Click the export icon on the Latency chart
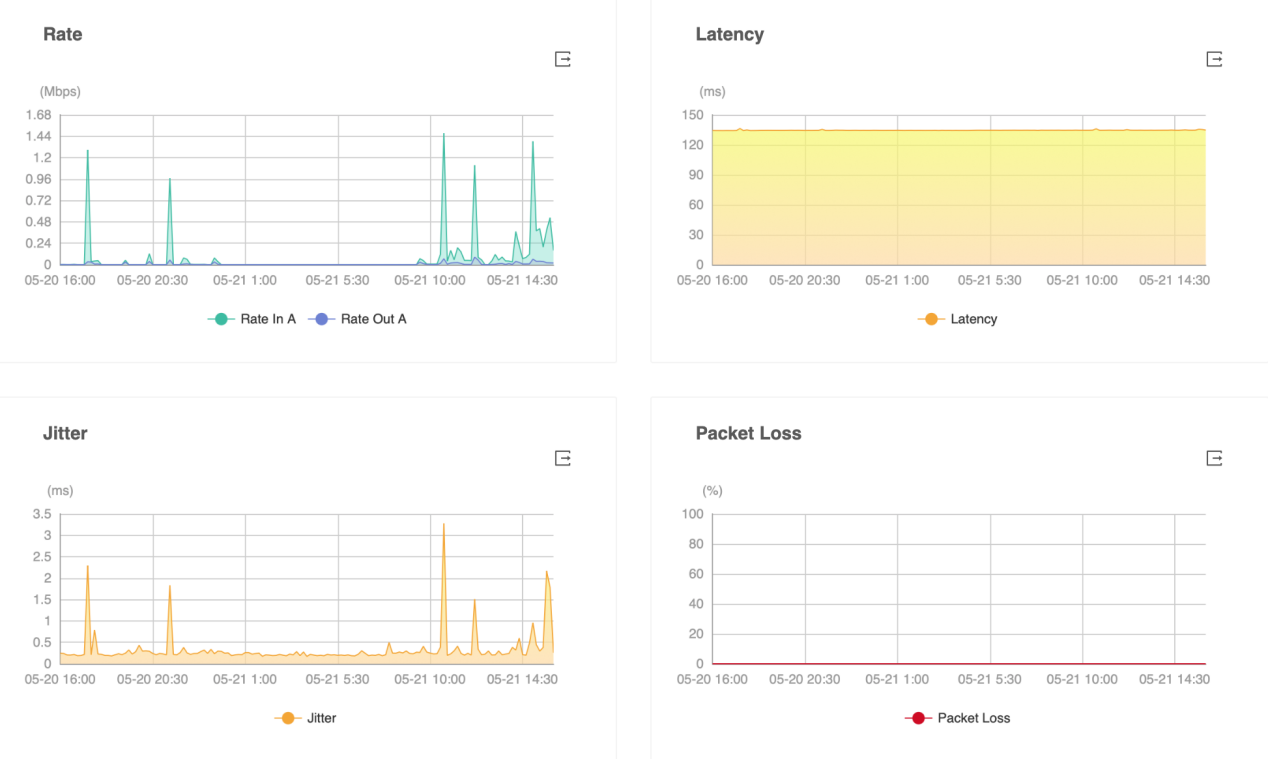This screenshot has width=1268, height=759. point(1214,60)
